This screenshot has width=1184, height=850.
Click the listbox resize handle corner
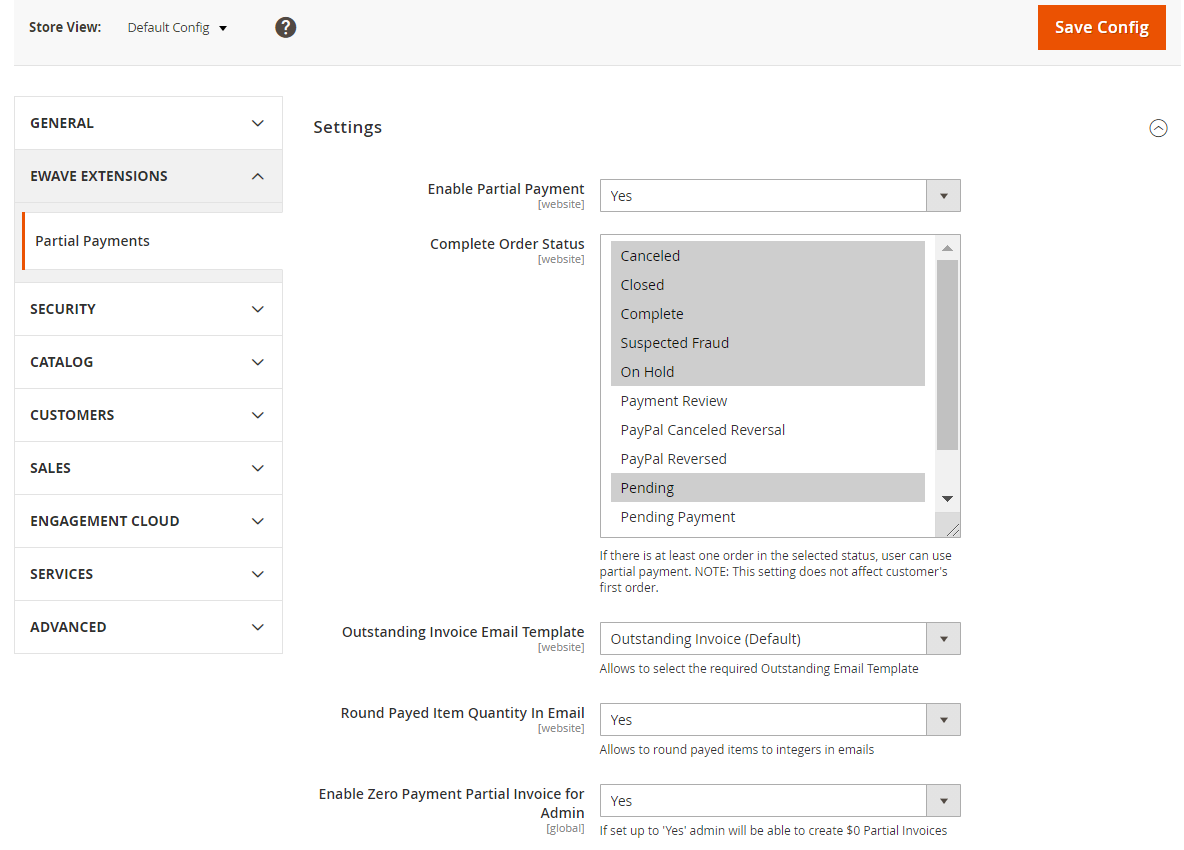[x=952, y=530]
